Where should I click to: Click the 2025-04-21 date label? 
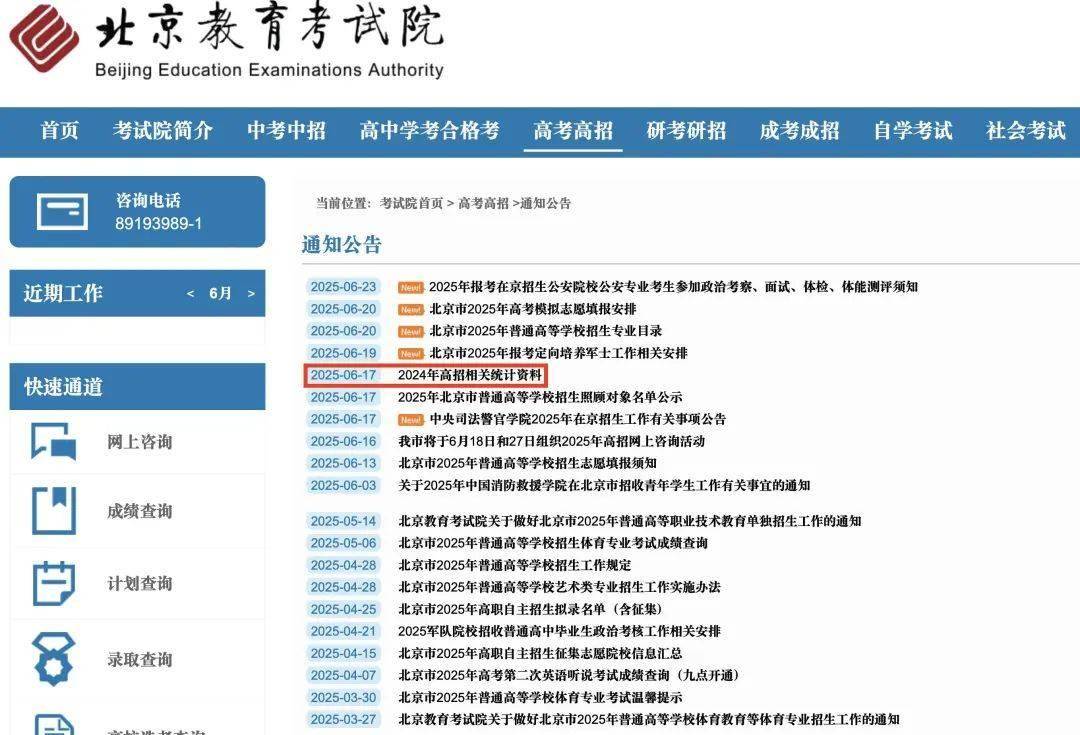coord(343,631)
